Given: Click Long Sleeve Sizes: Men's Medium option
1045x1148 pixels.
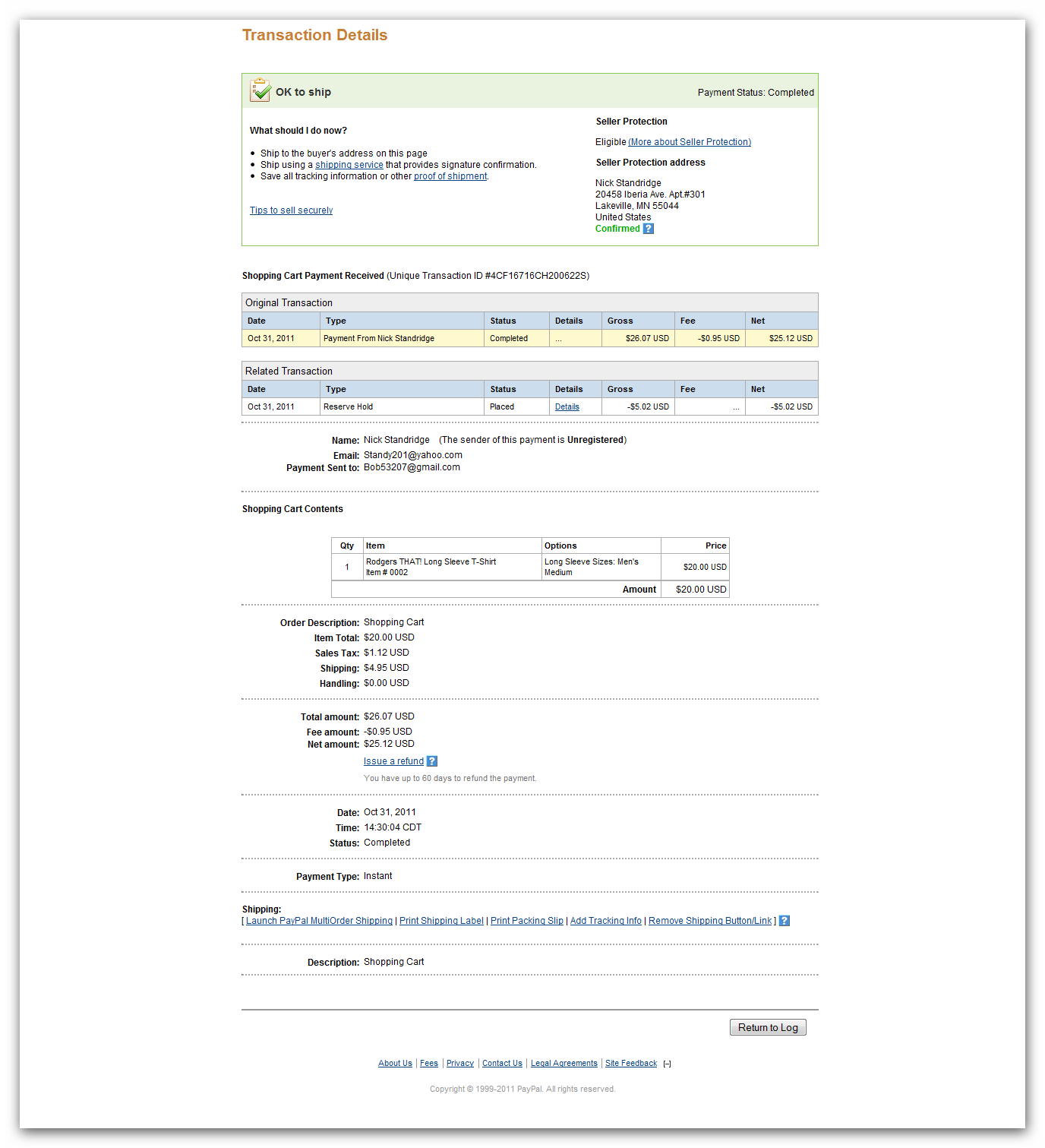Looking at the screenshot, I should click(x=592, y=568).
